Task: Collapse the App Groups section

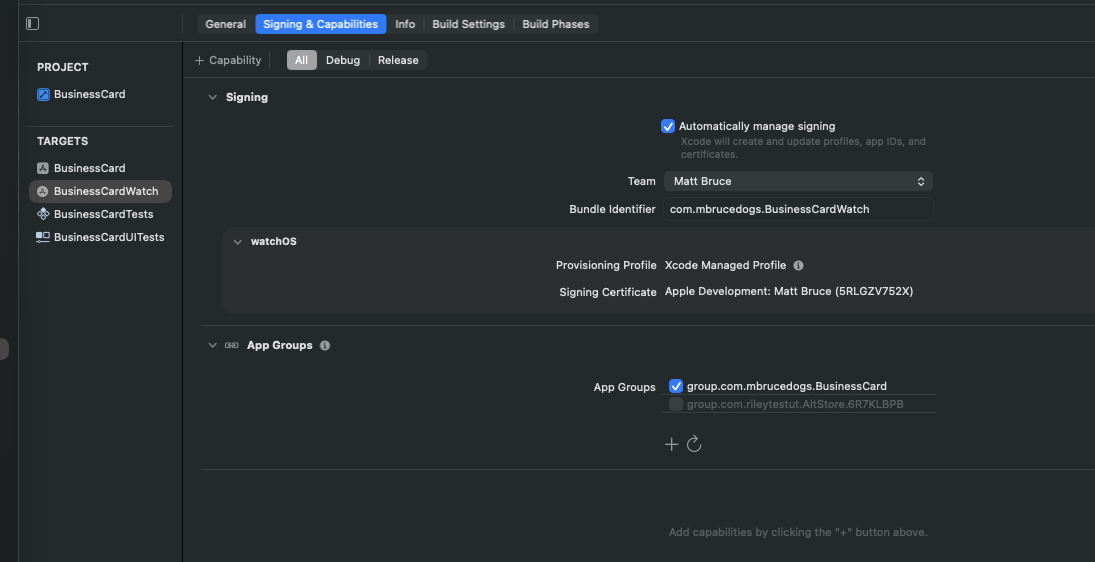Action: click(x=212, y=345)
